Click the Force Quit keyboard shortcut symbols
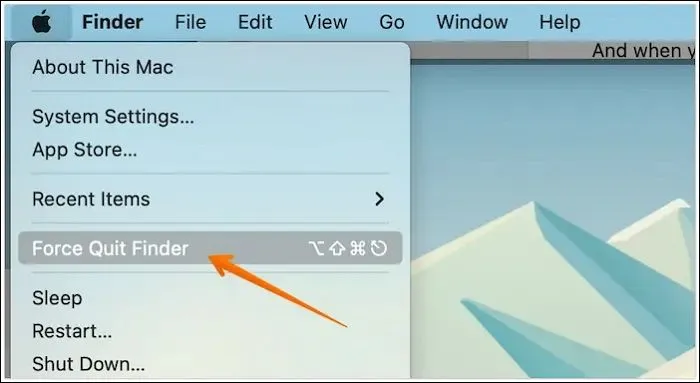 pos(348,248)
